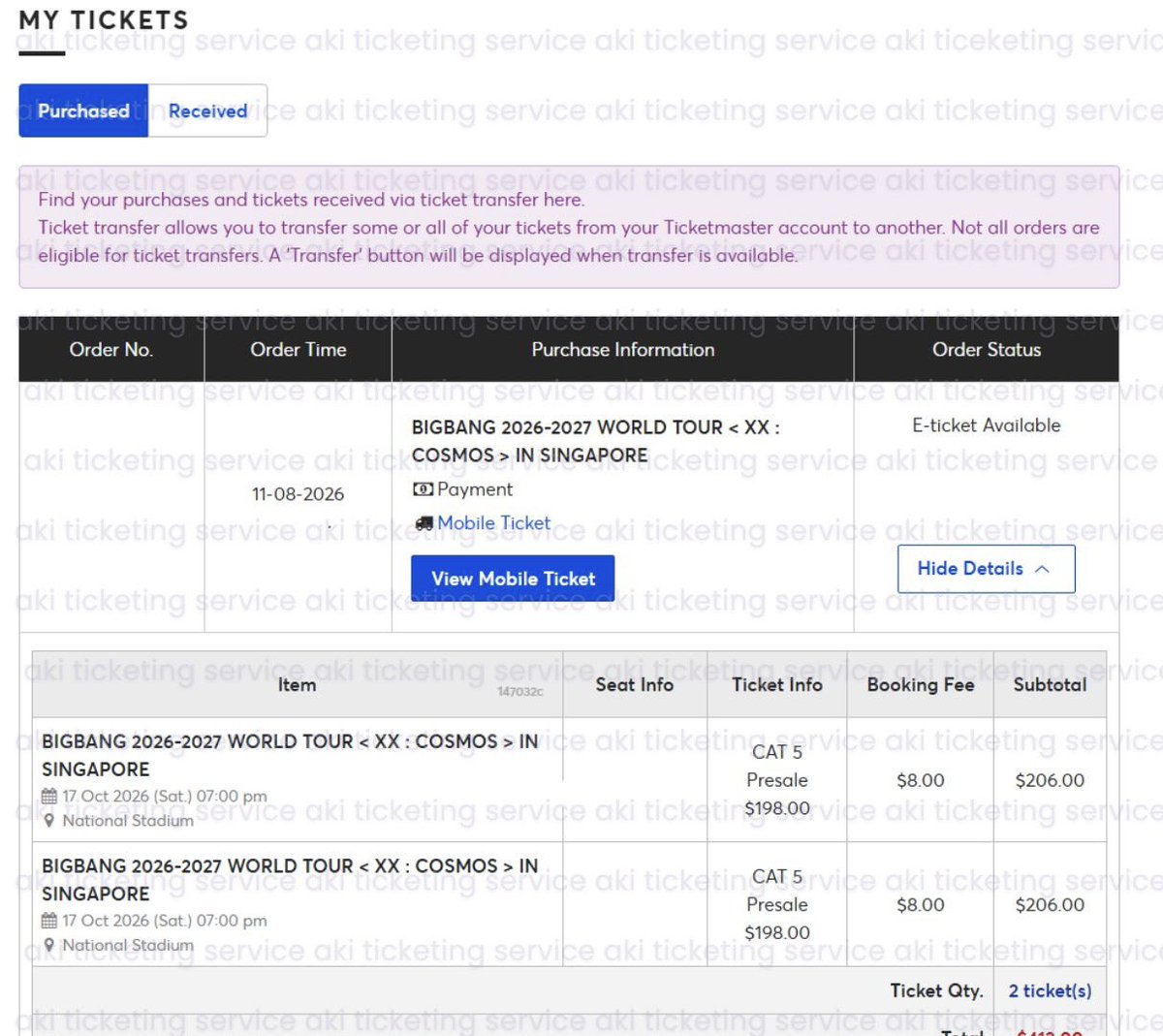1163x1036 pixels.
Task: Click the truck icon beside Mobile Ticket
Action: [424, 523]
